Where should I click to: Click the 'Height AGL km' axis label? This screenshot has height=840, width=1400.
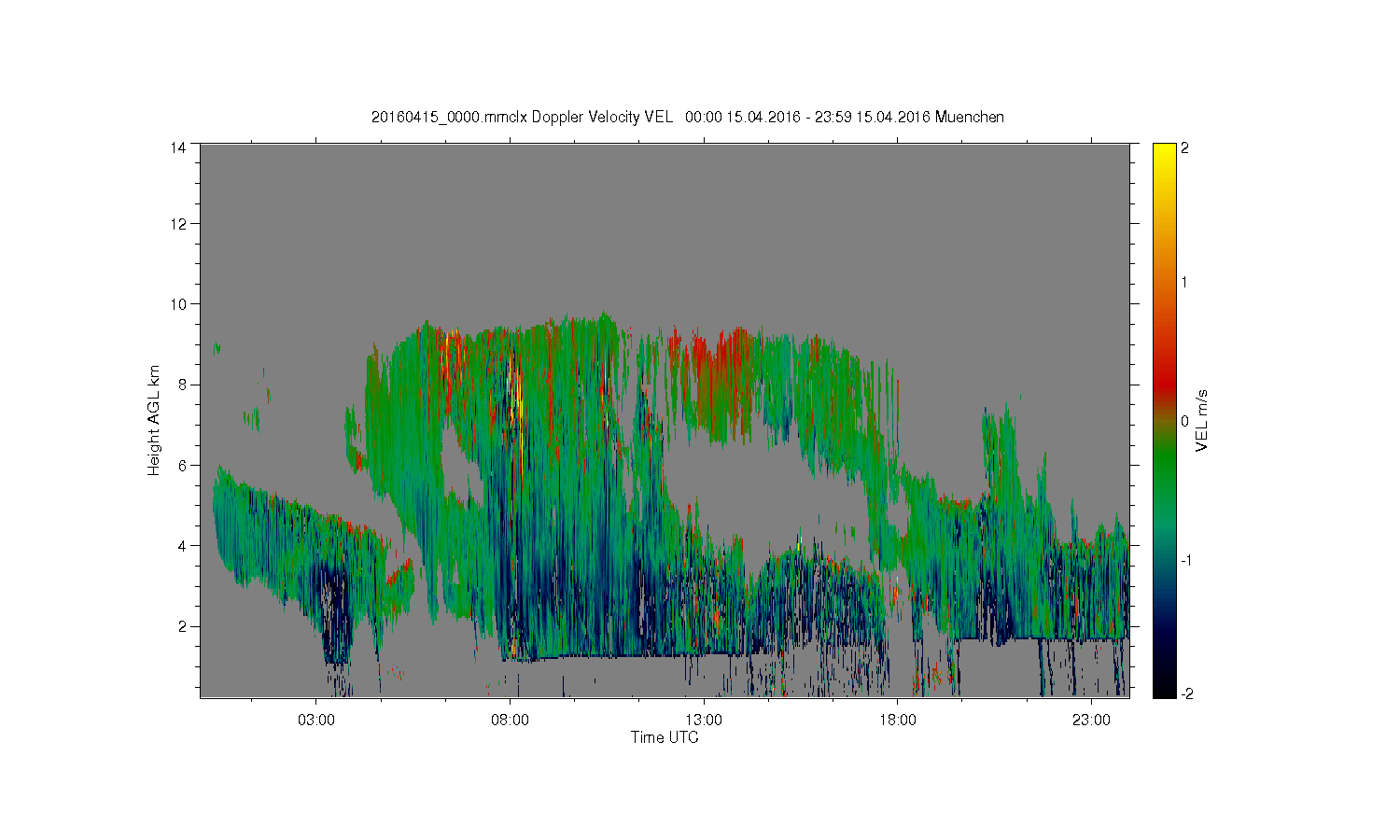[154, 420]
